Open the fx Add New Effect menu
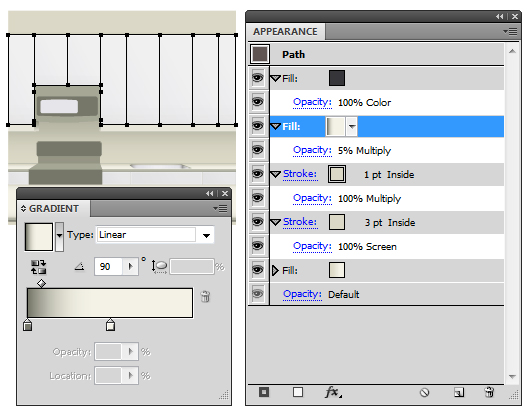 pyautogui.click(x=333, y=392)
